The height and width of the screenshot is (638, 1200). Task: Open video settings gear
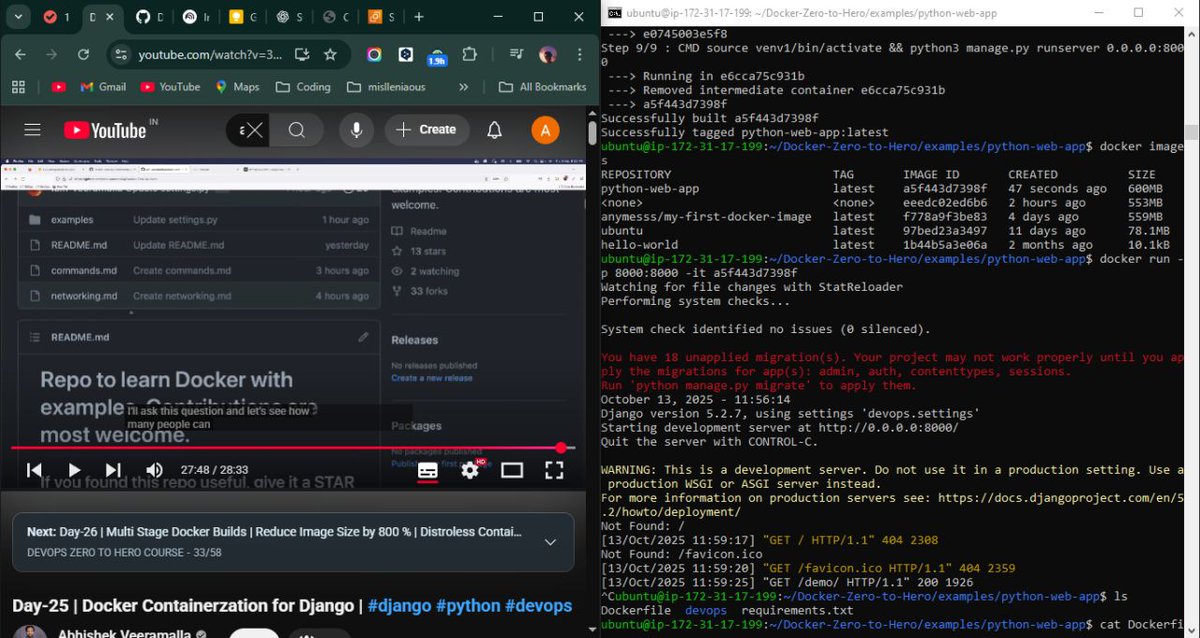coord(470,470)
